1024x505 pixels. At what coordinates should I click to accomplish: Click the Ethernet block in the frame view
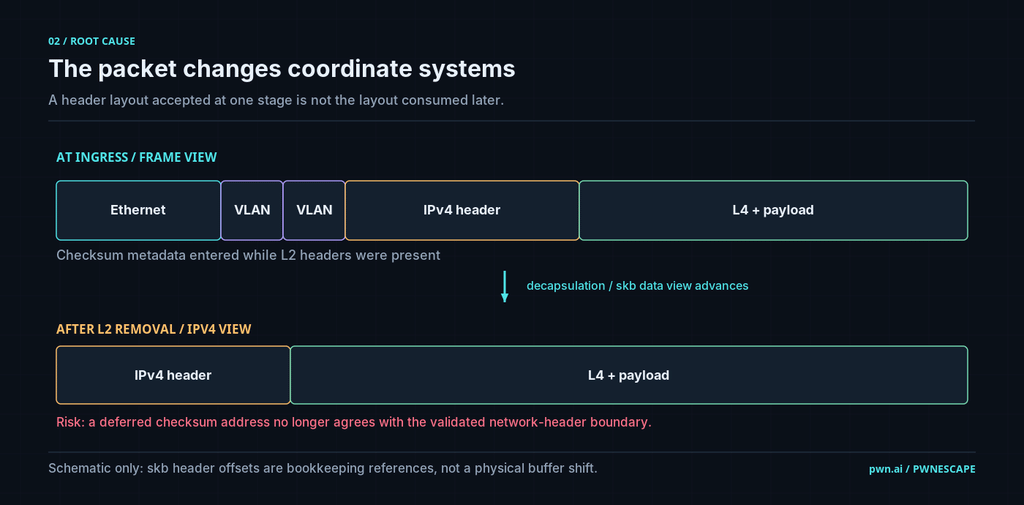(138, 210)
